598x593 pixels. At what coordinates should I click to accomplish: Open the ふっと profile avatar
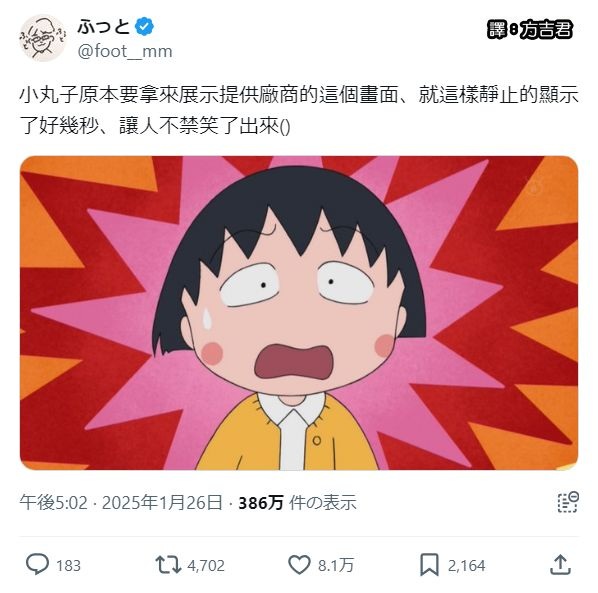point(43,38)
